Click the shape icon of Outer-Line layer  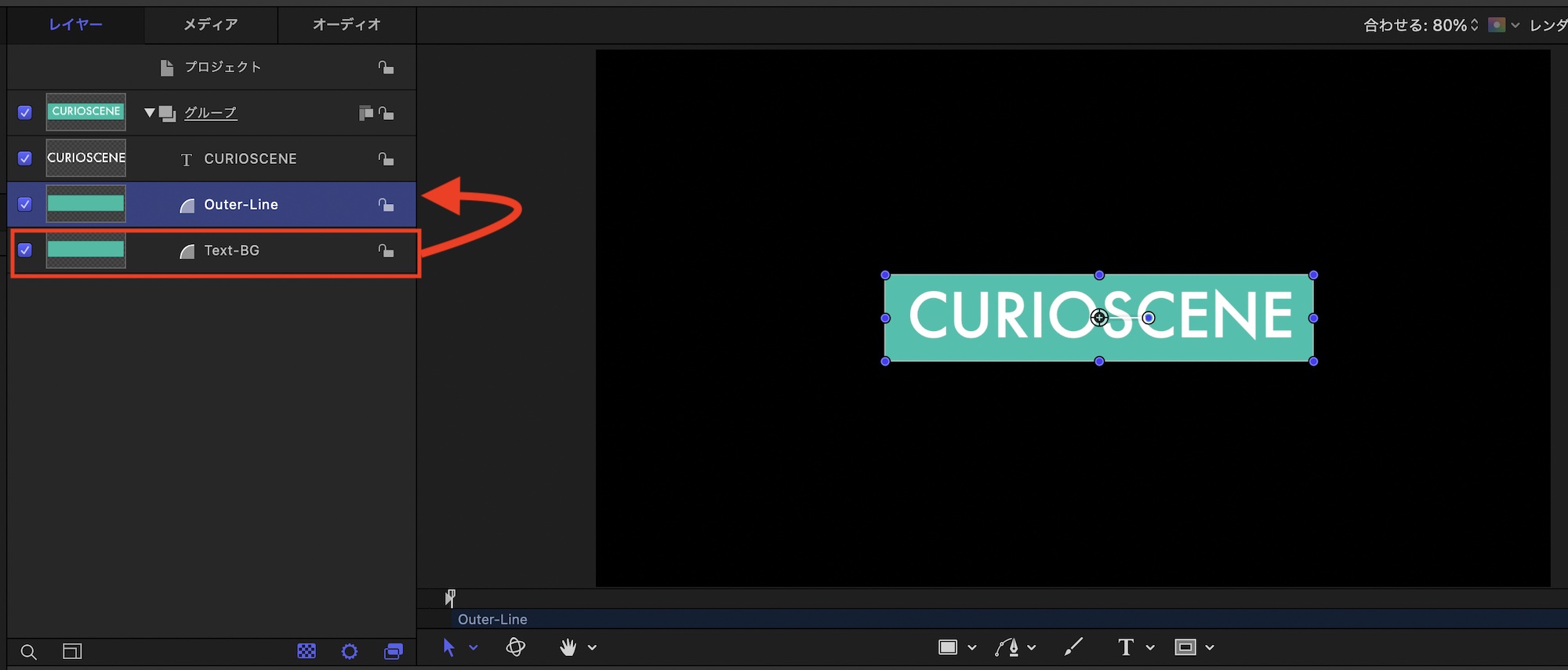(x=187, y=206)
